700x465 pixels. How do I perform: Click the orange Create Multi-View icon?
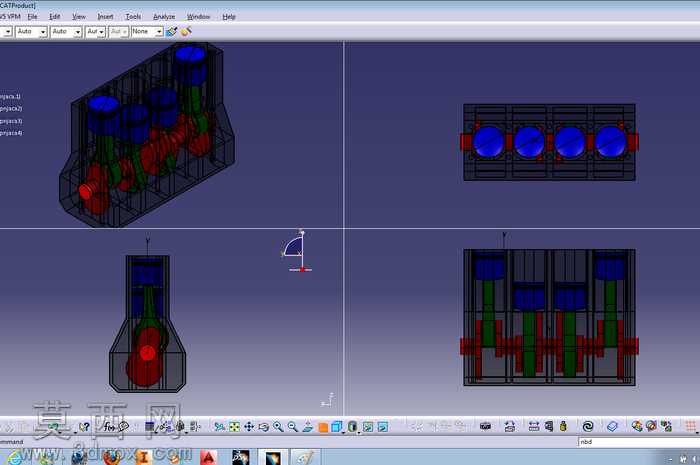click(x=323, y=427)
